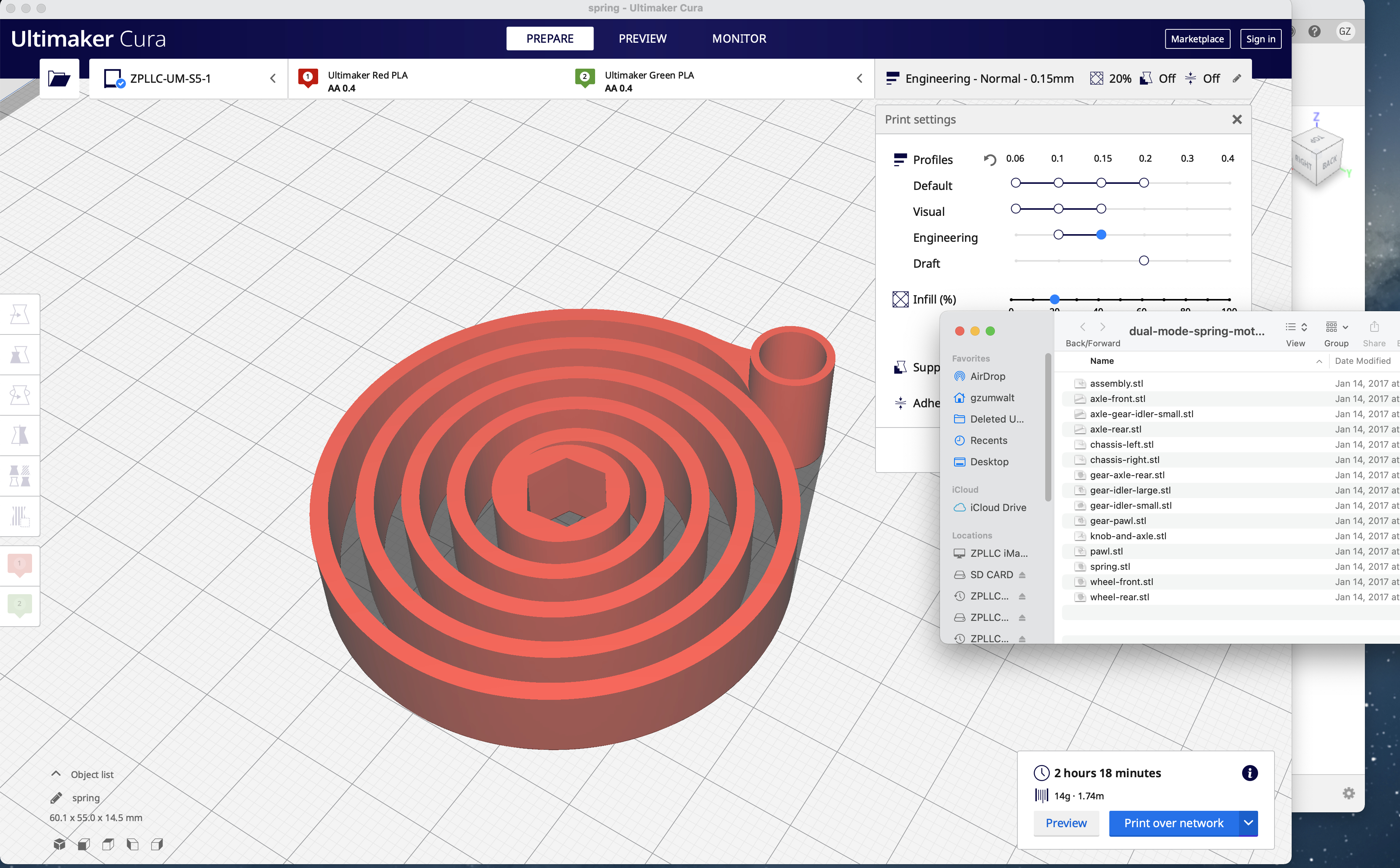Click the view orientation cube
Viewport: 1400px width, 868px height.
pos(1317,156)
